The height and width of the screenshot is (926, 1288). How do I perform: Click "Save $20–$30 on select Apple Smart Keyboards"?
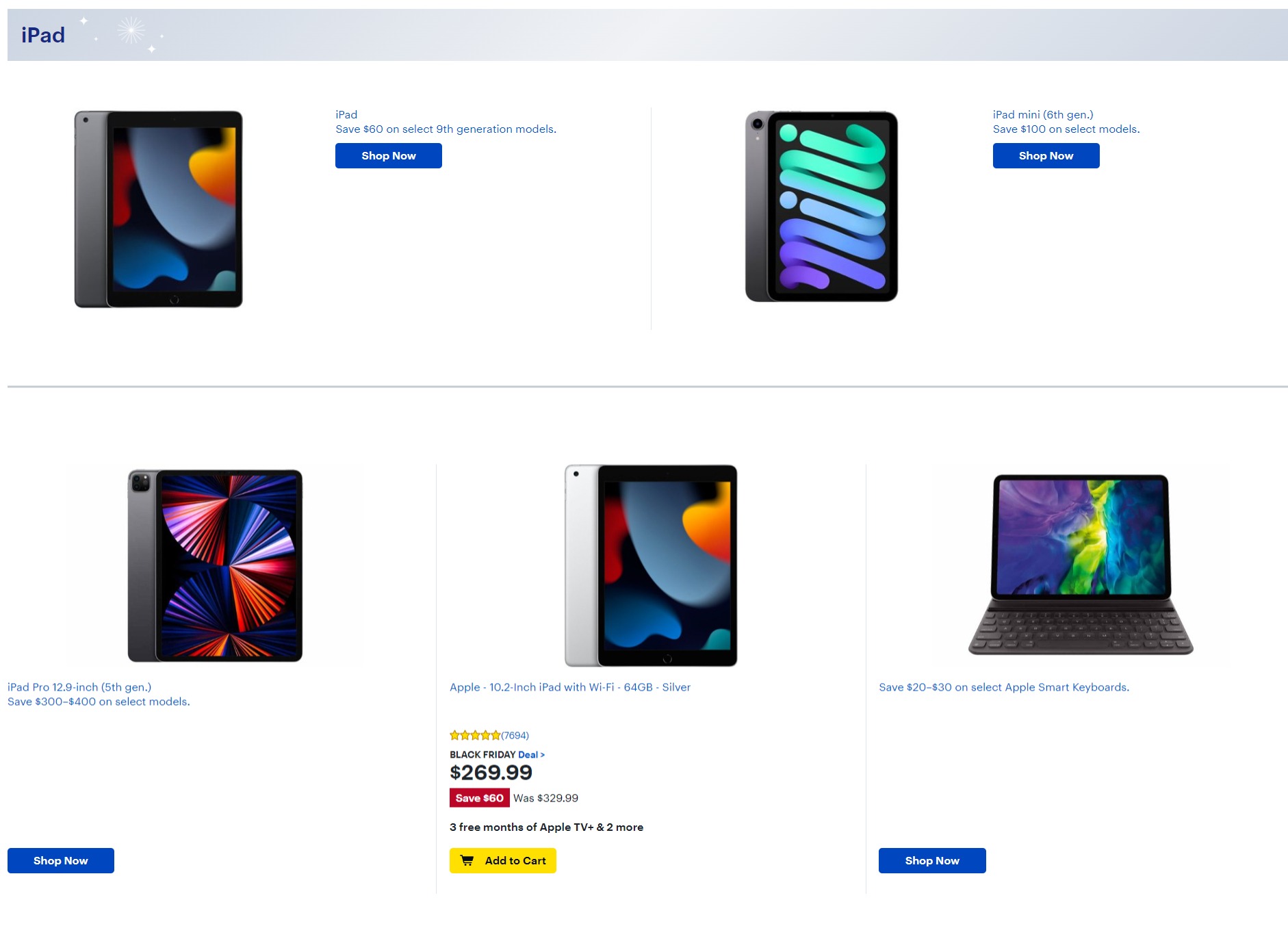1004,687
